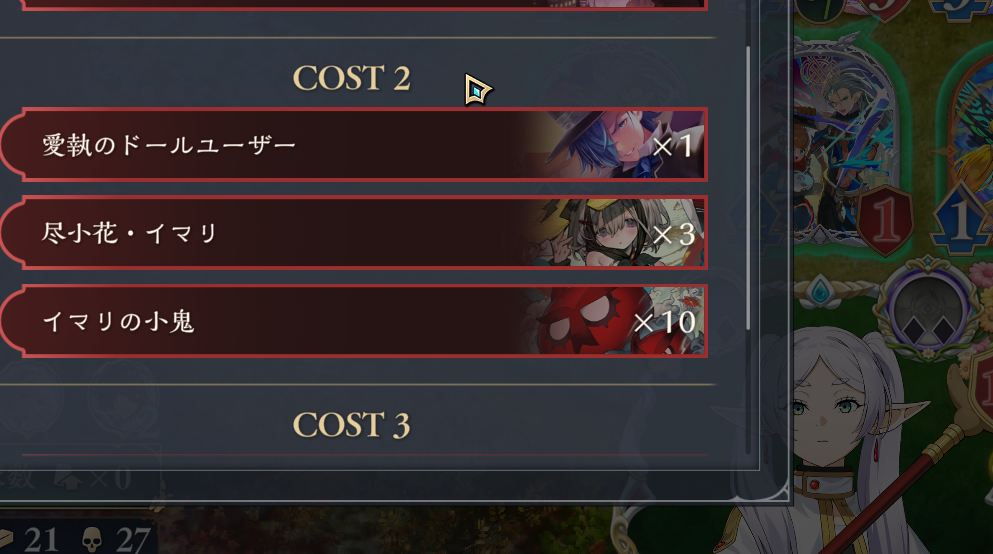Click the red demon mask card art
This screenshot has height=554, width=993.
[x=608, y=321]
